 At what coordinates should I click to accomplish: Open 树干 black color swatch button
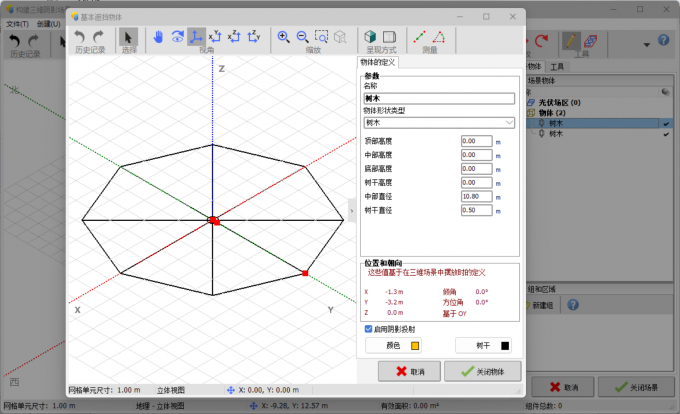point(483,346)
